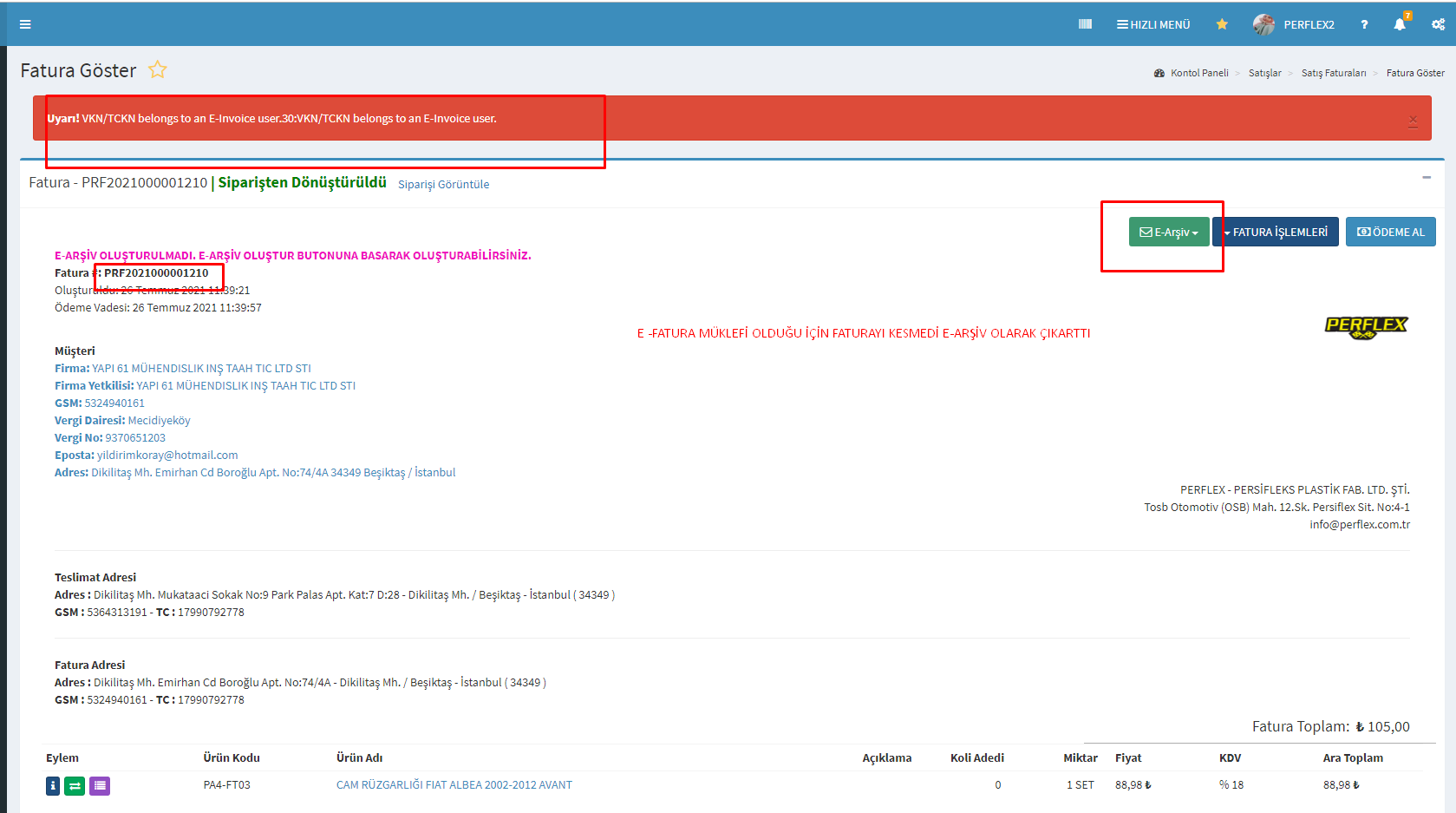Open the HIZLI MENÜ quick menu

1153,24
